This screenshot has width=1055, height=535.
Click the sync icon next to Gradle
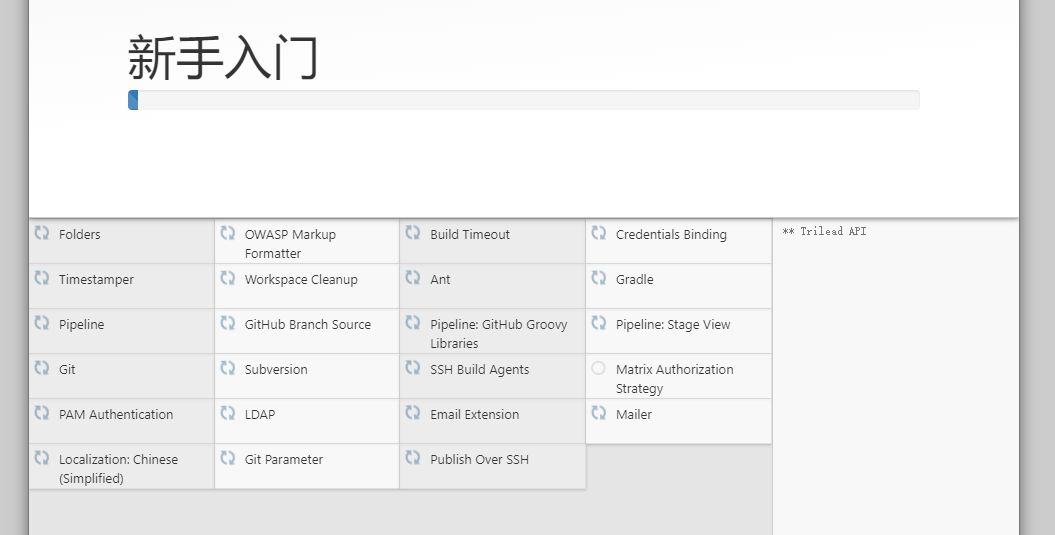click(599, 278)
